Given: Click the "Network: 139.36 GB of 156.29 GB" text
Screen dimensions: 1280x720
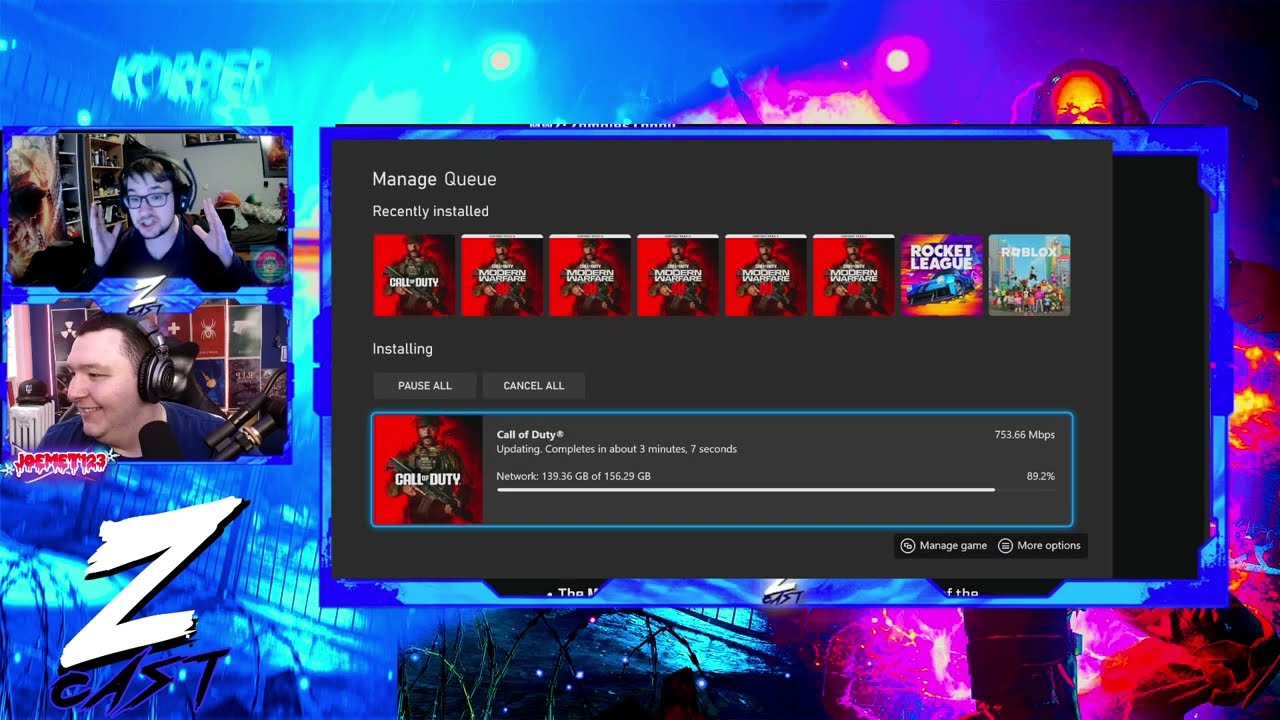Looking at the screenshot, I should [574, 476].
